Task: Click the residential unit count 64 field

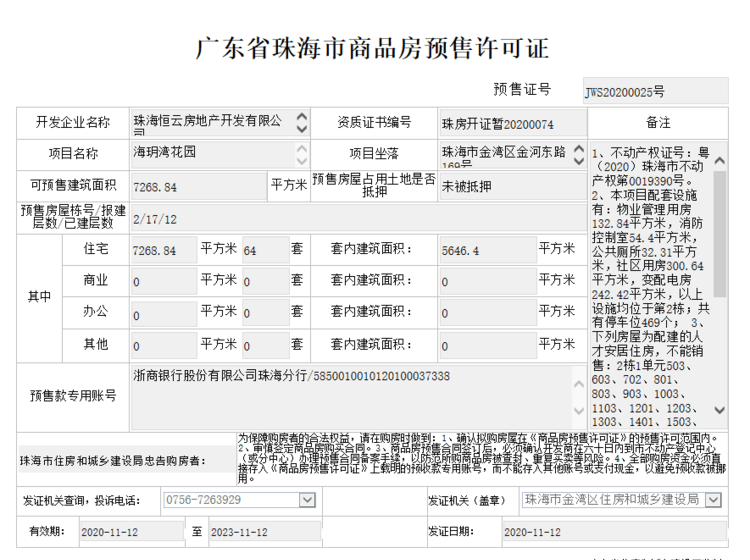Action: pyautogui.click(x=264, y=250)
